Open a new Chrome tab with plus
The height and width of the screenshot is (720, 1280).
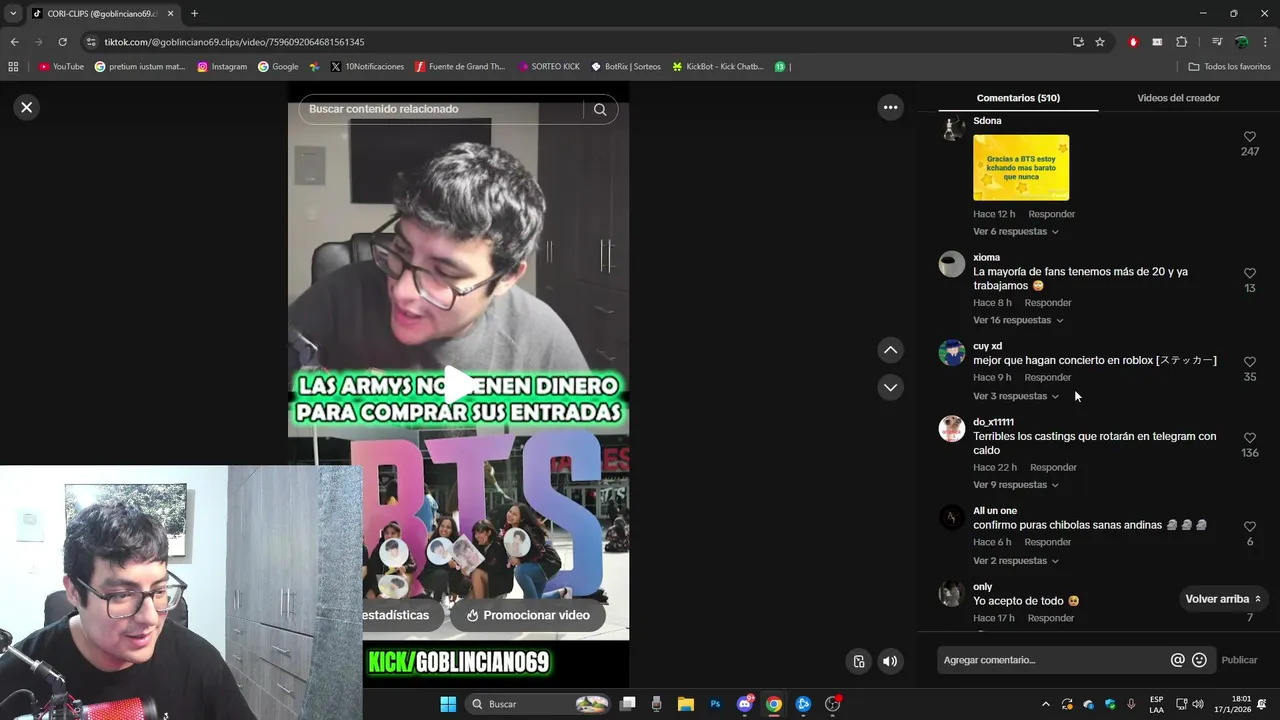point(194,14)
